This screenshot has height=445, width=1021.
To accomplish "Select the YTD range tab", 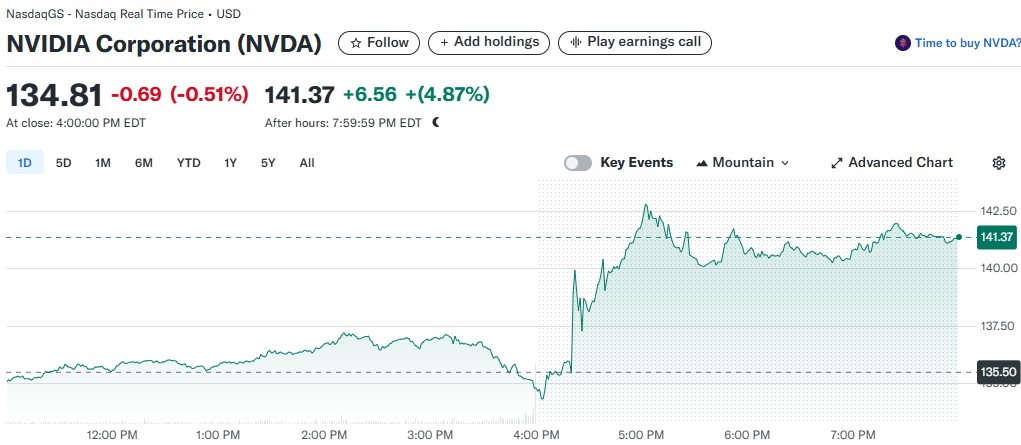I will coord(189,163).
